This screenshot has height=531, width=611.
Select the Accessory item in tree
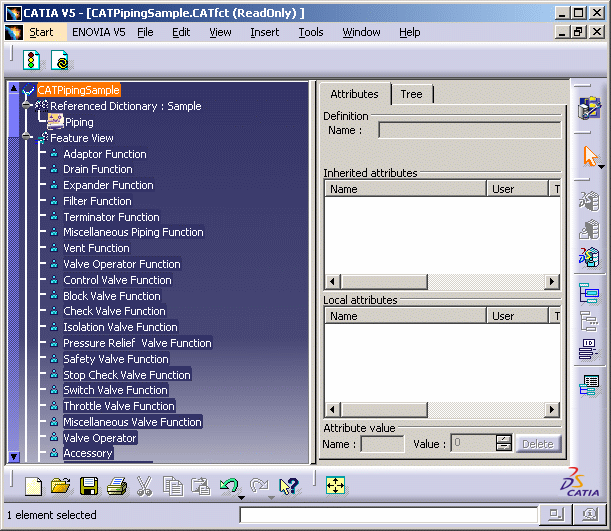88,453
